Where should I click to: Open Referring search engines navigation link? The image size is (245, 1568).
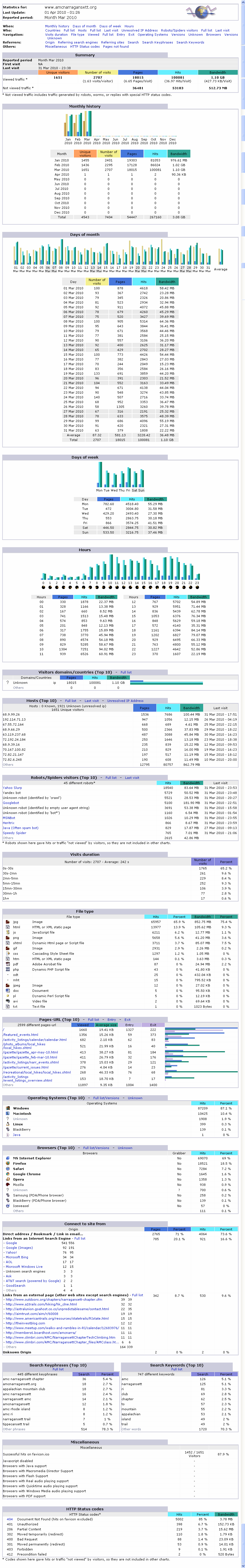[78, 43]
